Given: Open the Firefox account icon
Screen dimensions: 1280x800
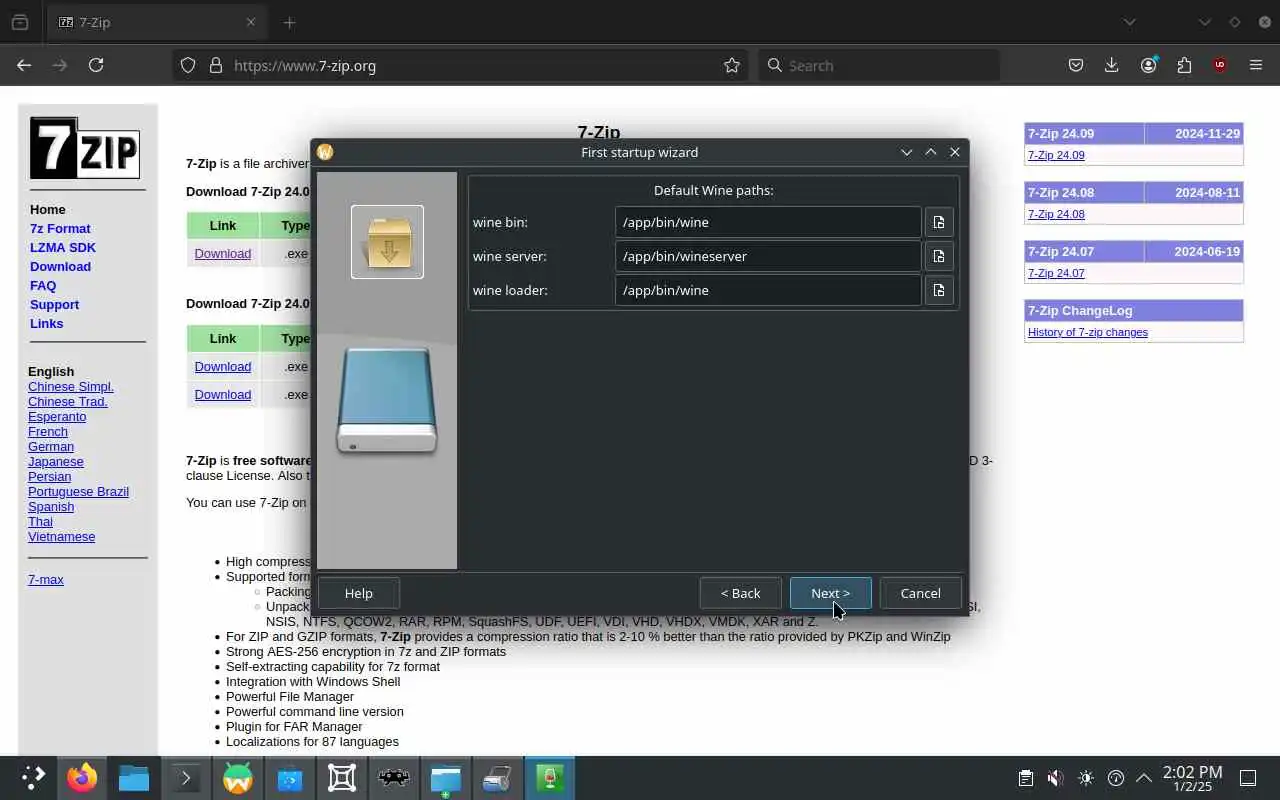Looking at the screenshot, I should pos(1148,65).
